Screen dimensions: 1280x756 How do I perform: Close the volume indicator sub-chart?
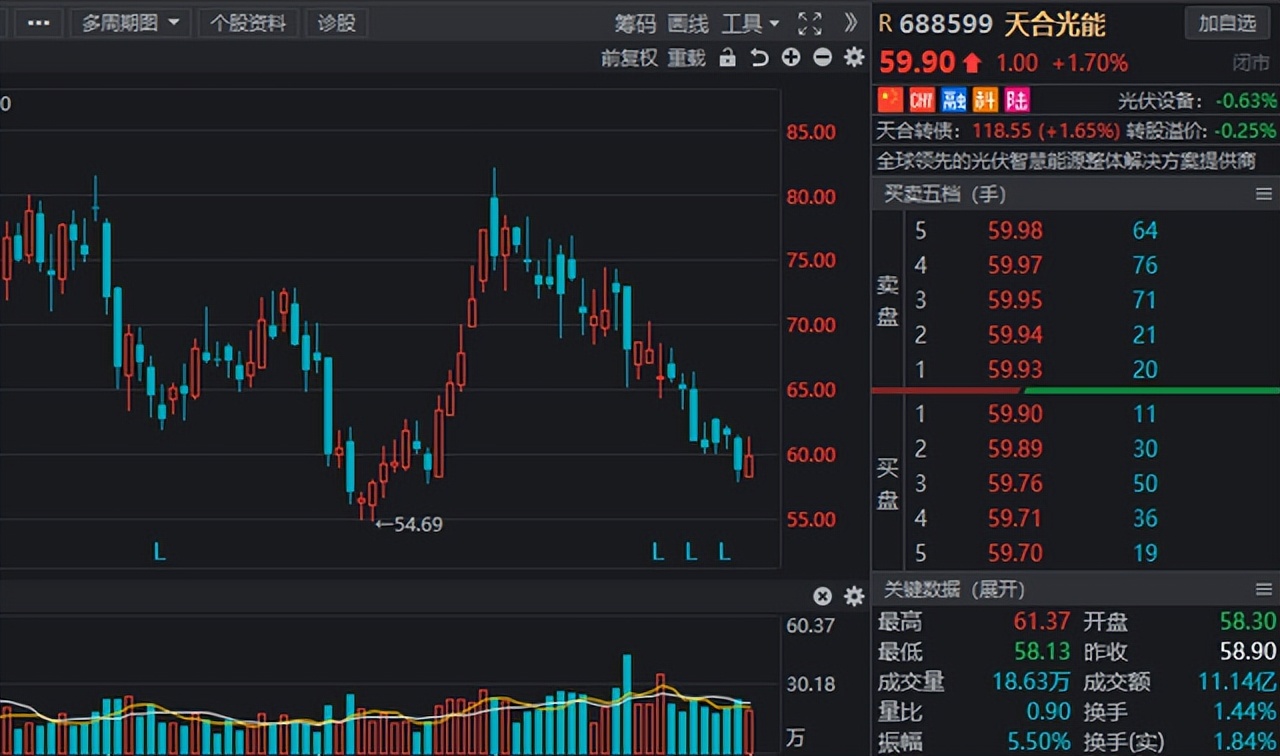click(x=822, y=596)
